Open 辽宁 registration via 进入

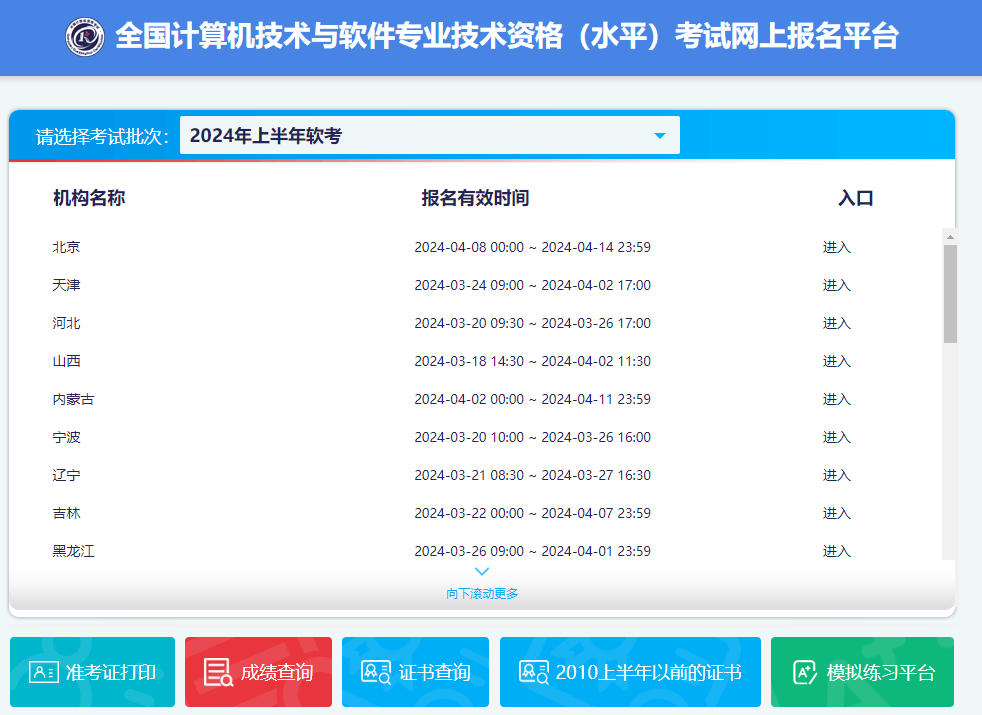[836, 475]
